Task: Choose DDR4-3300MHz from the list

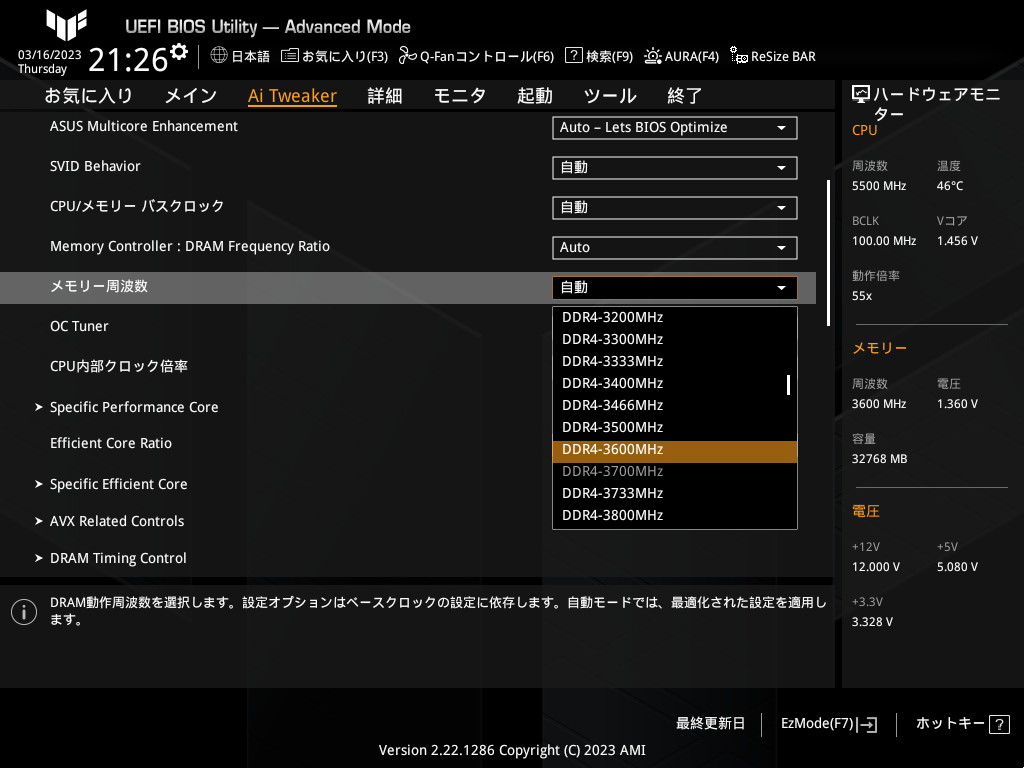Action: tap(675, 340)
